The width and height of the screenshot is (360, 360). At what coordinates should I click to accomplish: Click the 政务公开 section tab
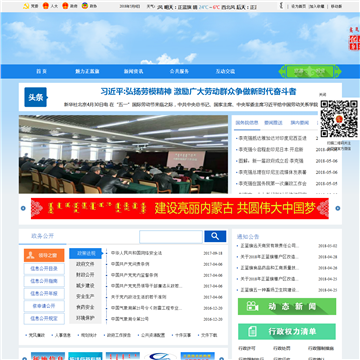(42, 236)
